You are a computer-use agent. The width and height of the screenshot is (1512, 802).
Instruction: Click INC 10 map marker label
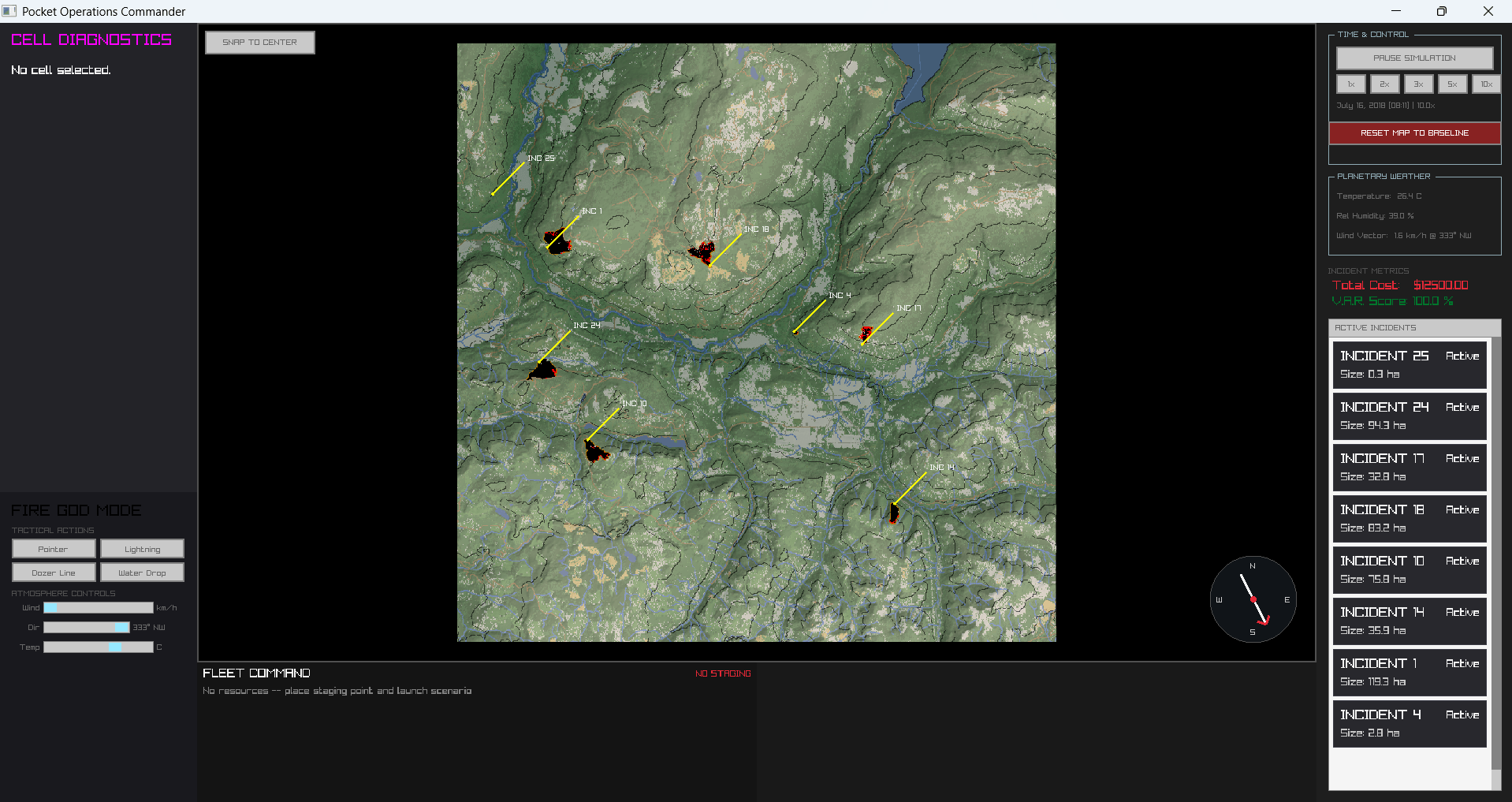[635, 404]
